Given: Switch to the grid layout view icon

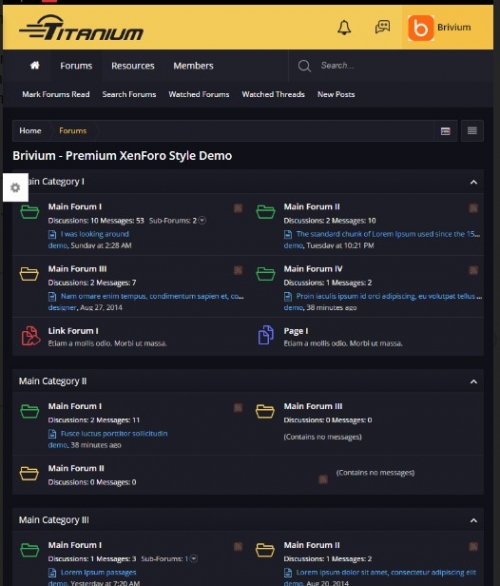Looking at the screenshot, I should coord(445,131).
